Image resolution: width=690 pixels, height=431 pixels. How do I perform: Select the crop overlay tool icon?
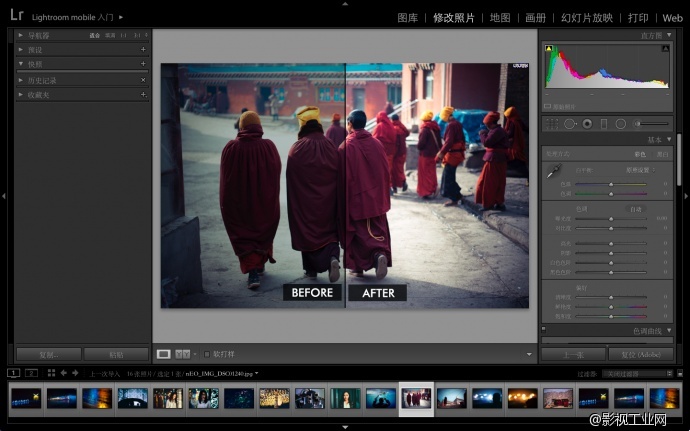point(551,123)
